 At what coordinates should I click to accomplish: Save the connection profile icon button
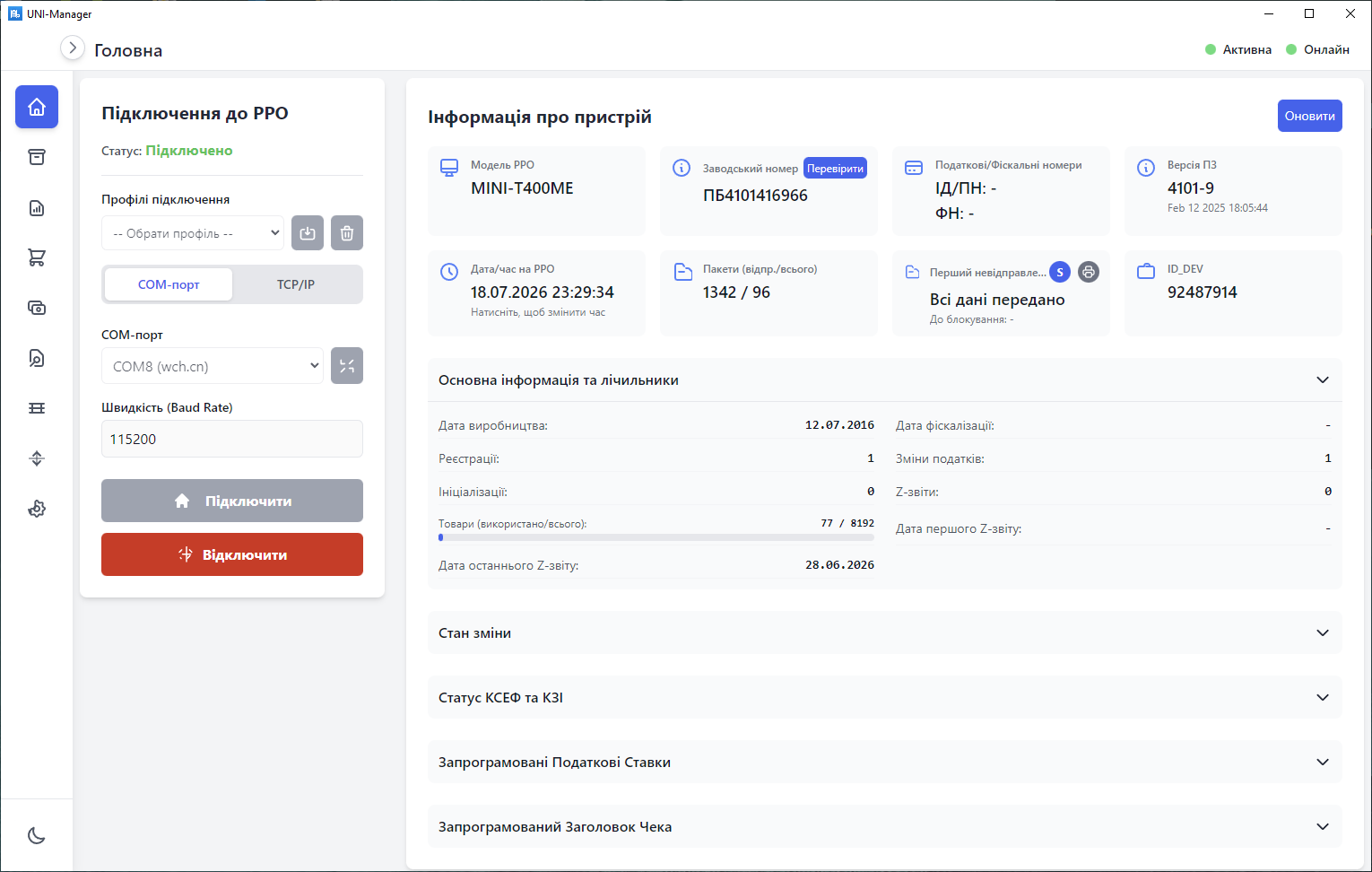[308, 233]
